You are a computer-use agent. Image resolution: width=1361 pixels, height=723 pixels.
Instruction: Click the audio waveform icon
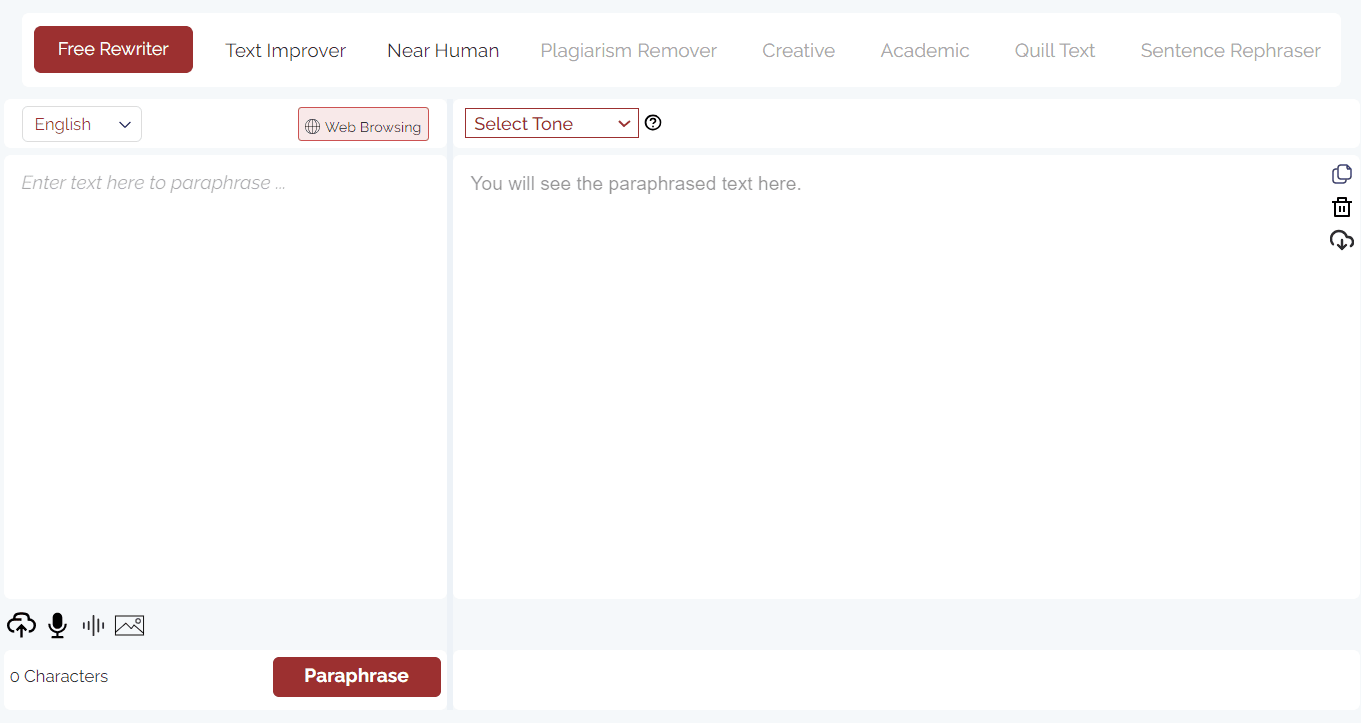(92, 624)
